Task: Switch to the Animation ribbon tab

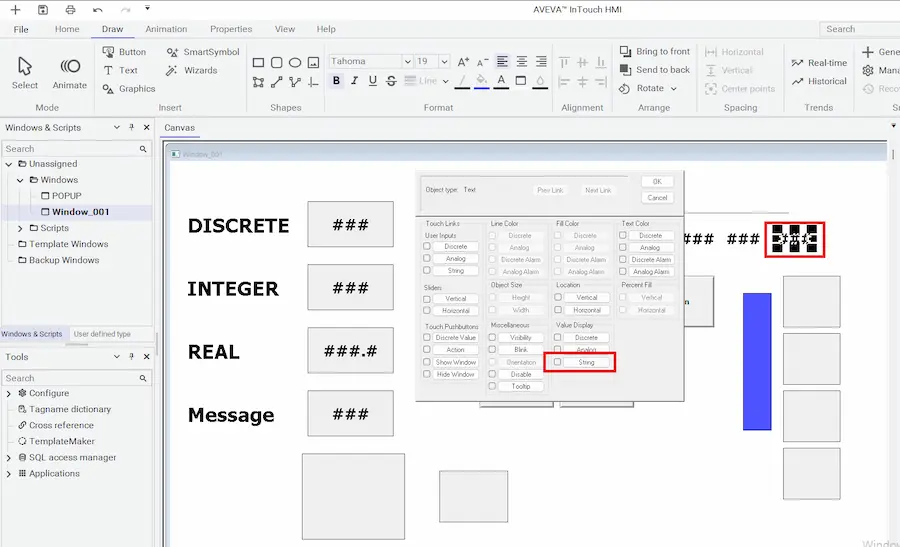Action: coord(166,29)
